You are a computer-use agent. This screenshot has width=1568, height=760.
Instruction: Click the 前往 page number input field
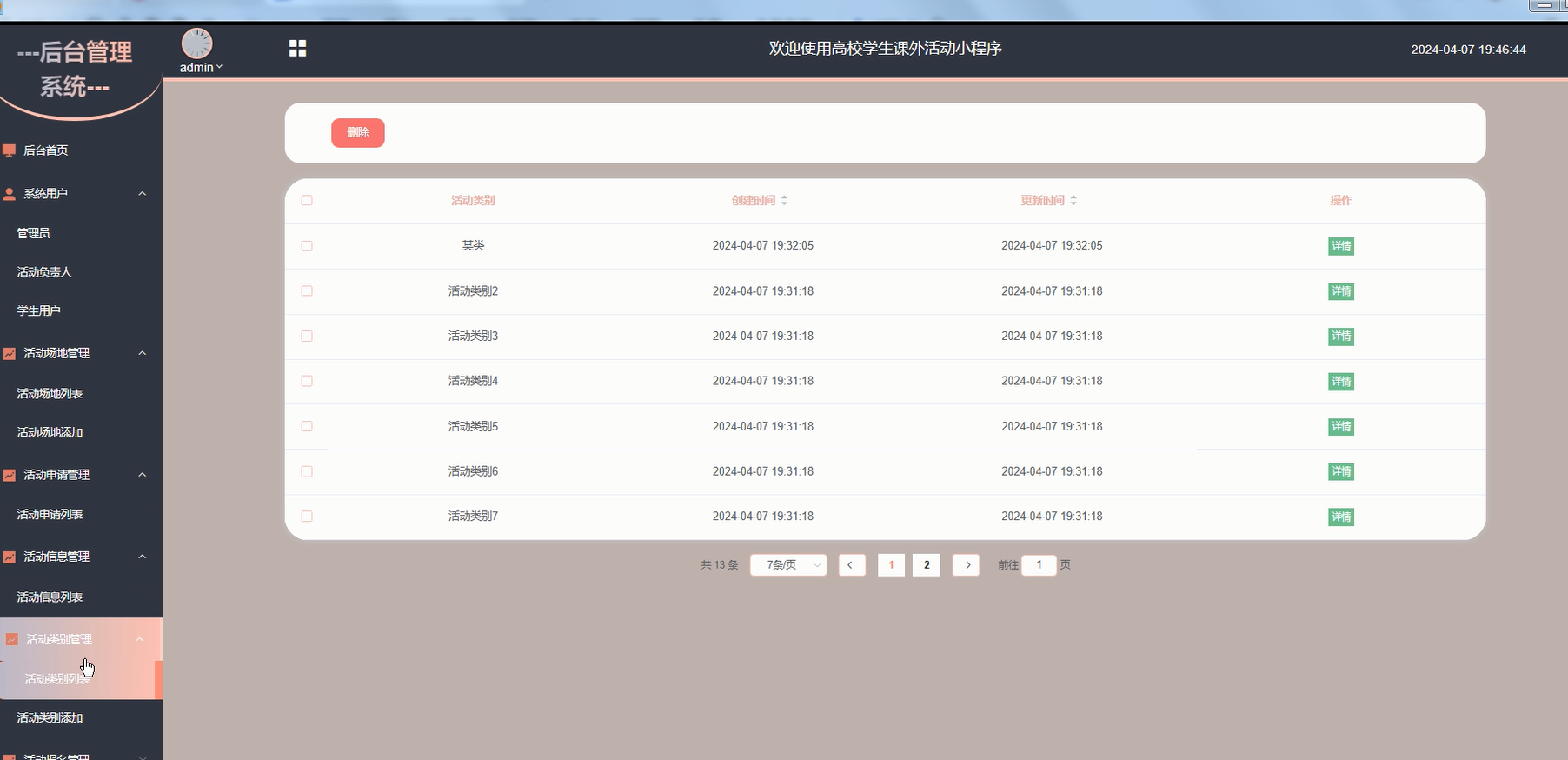pos(1039,565)
